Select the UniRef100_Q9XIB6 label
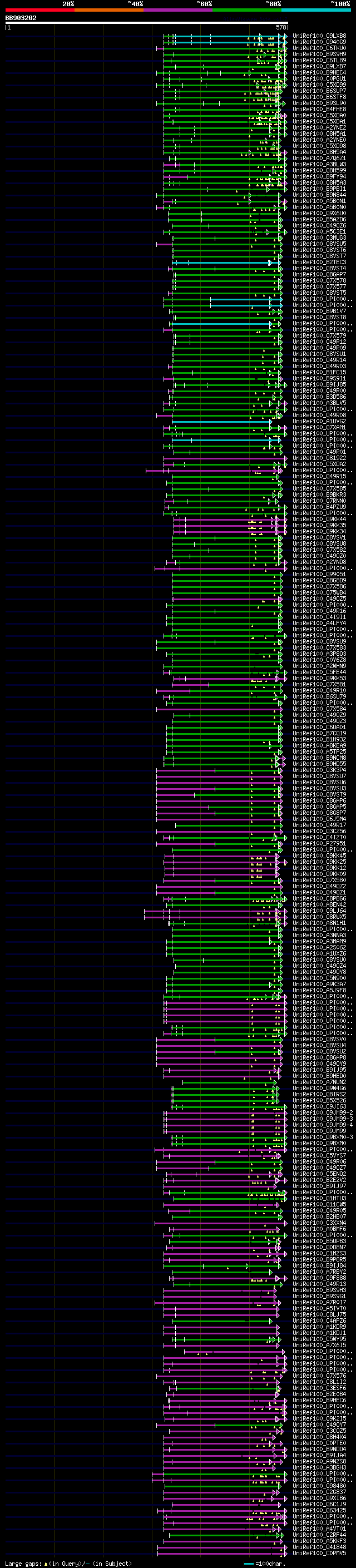The image size is (356, 1568). pyautogui.click(x=319, y=1498)
